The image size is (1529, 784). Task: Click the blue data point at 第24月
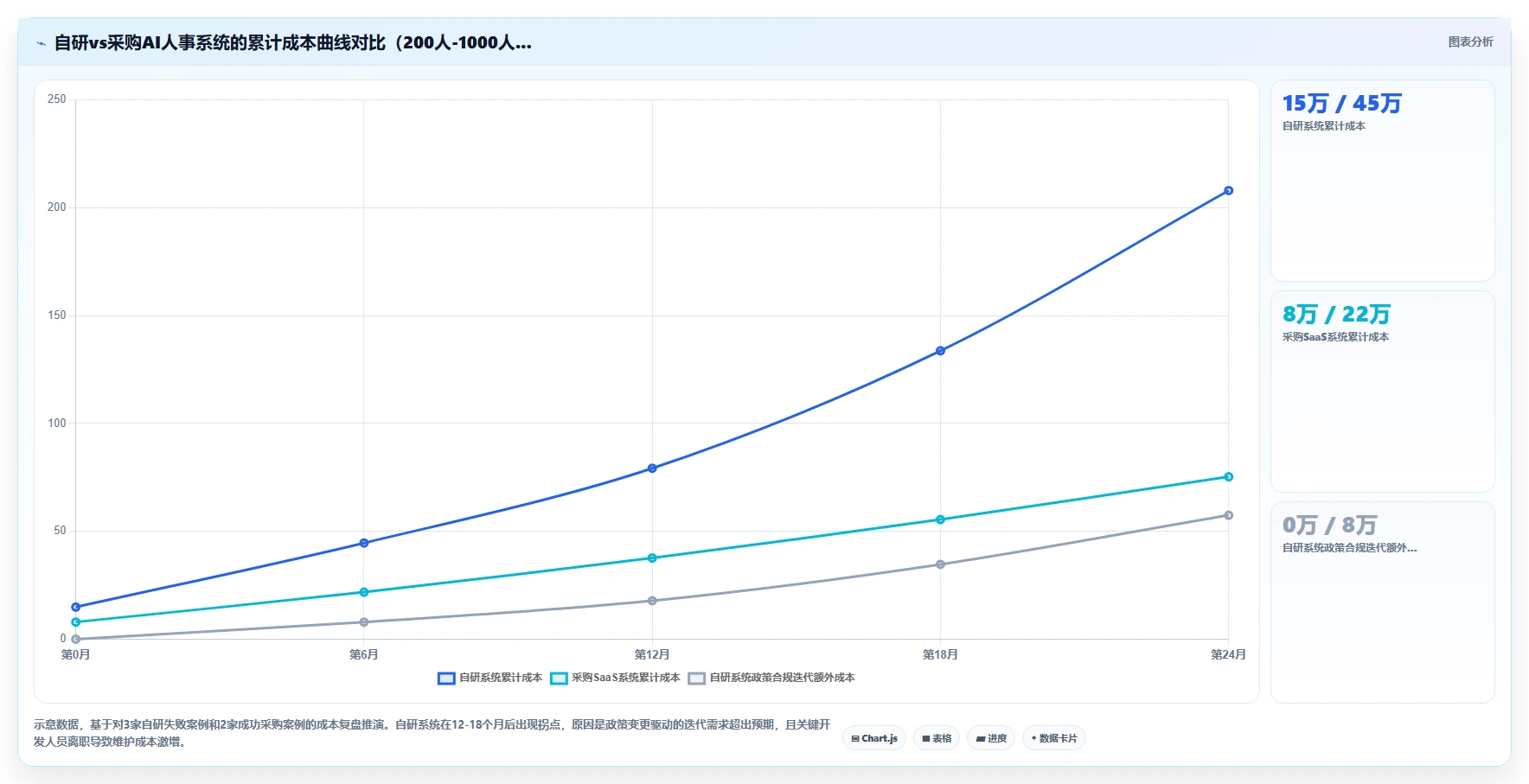[x=1228, y=190]
